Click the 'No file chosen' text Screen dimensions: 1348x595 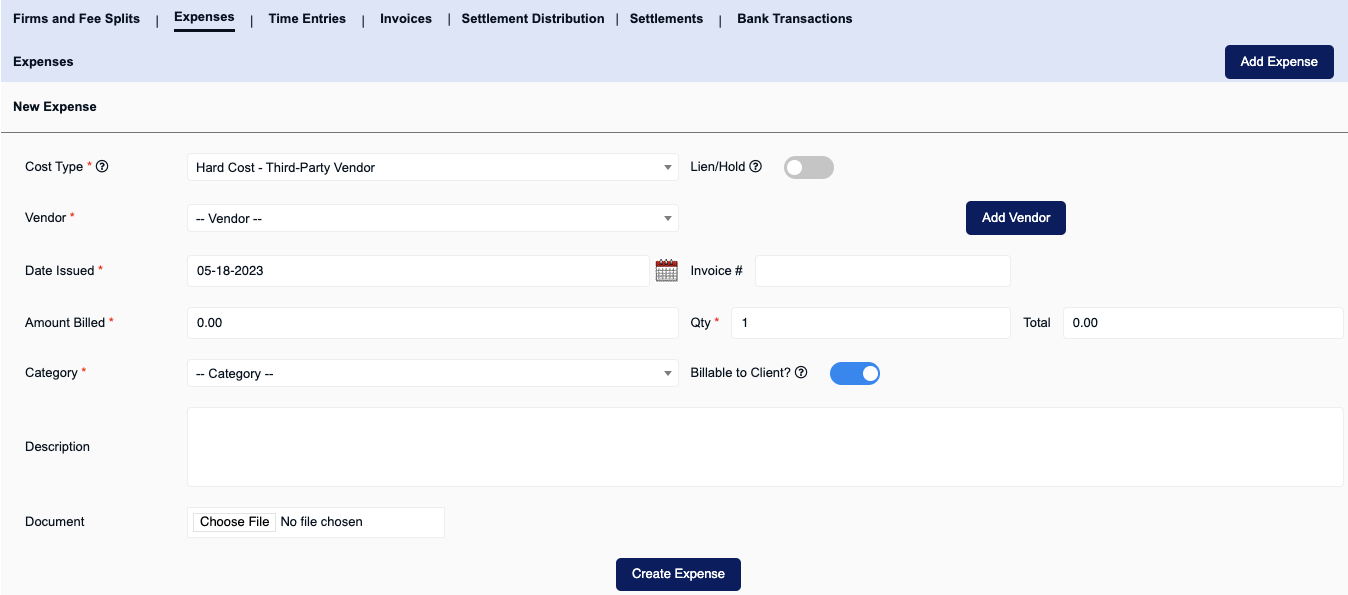tap(322, 522)
